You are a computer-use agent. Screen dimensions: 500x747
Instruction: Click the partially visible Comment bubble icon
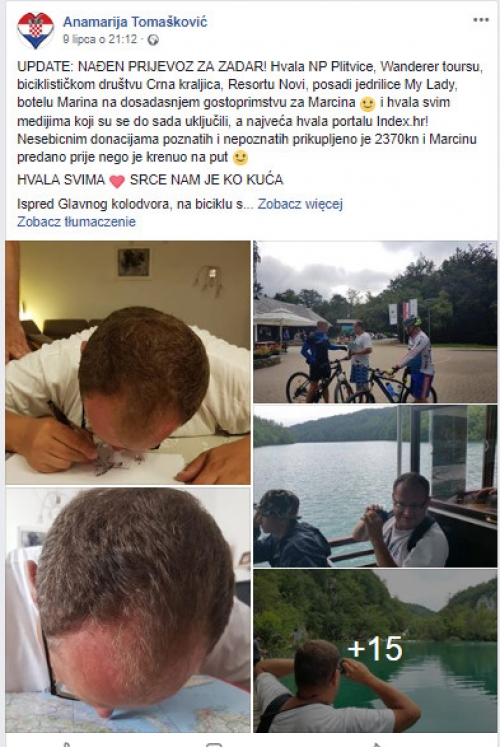(214, 744)
